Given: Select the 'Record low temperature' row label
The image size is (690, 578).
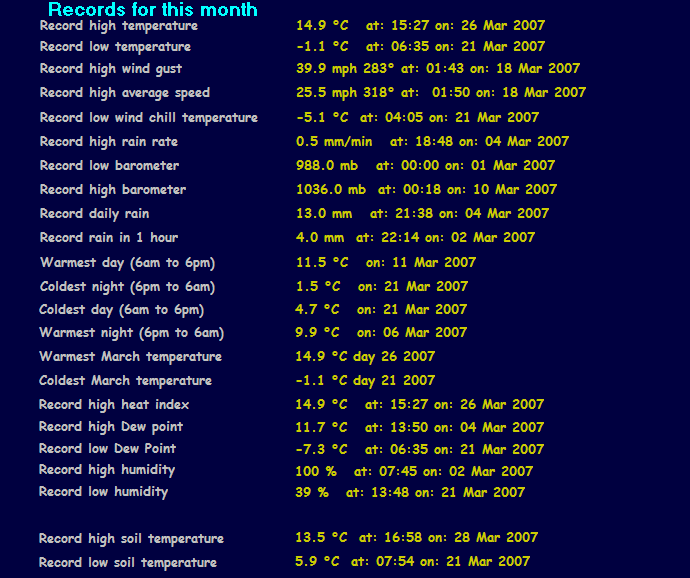Looking at the screenshot, I should tap(115, 47).
